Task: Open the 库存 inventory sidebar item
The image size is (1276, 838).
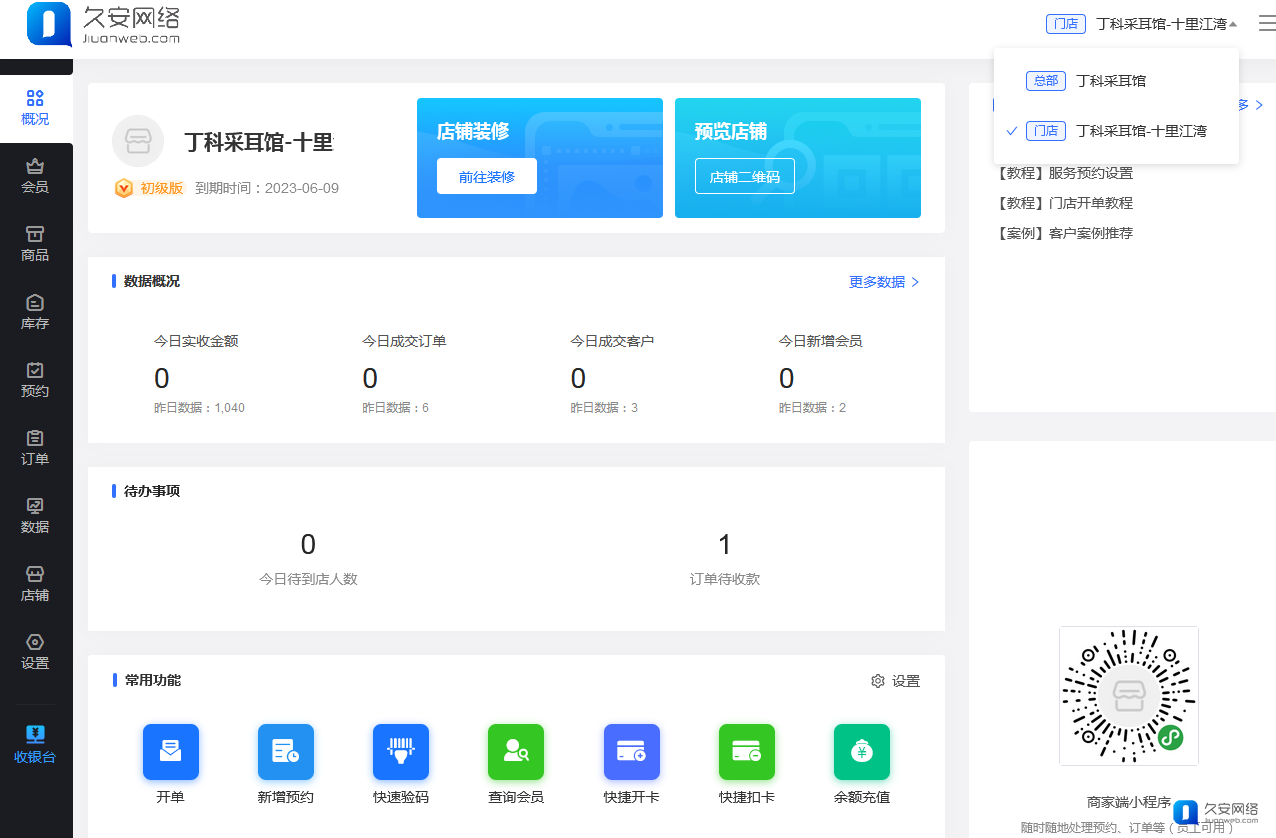Action: 35,312
